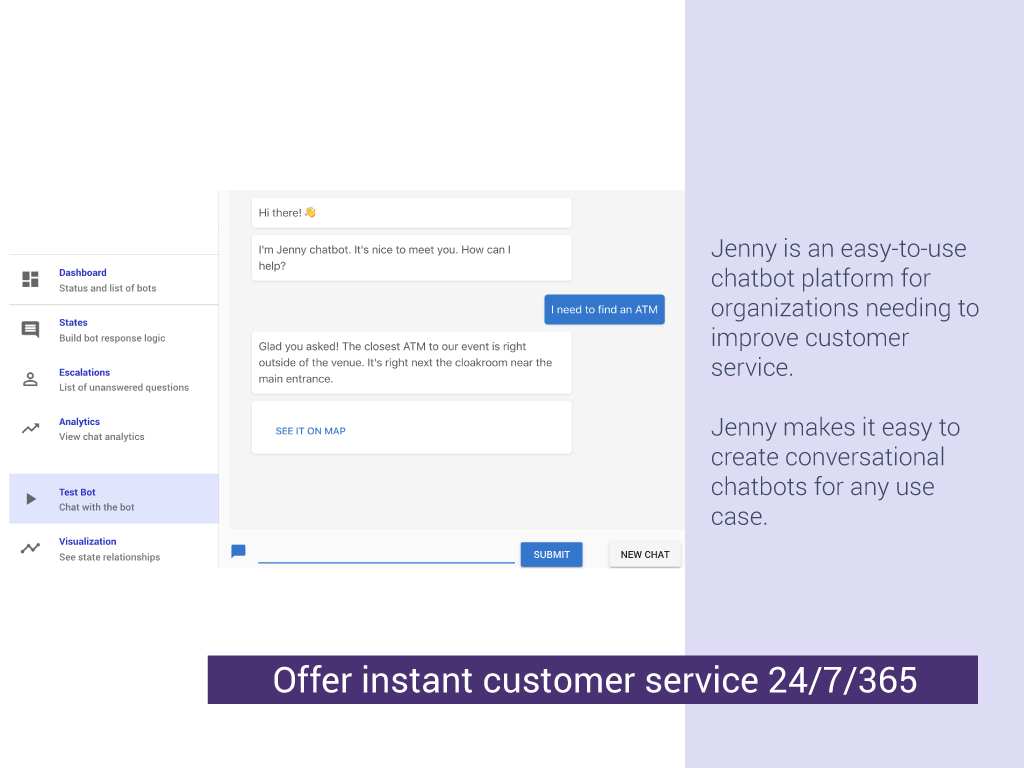
Task: Open the Visualization menu label
Action: [88, 542]
